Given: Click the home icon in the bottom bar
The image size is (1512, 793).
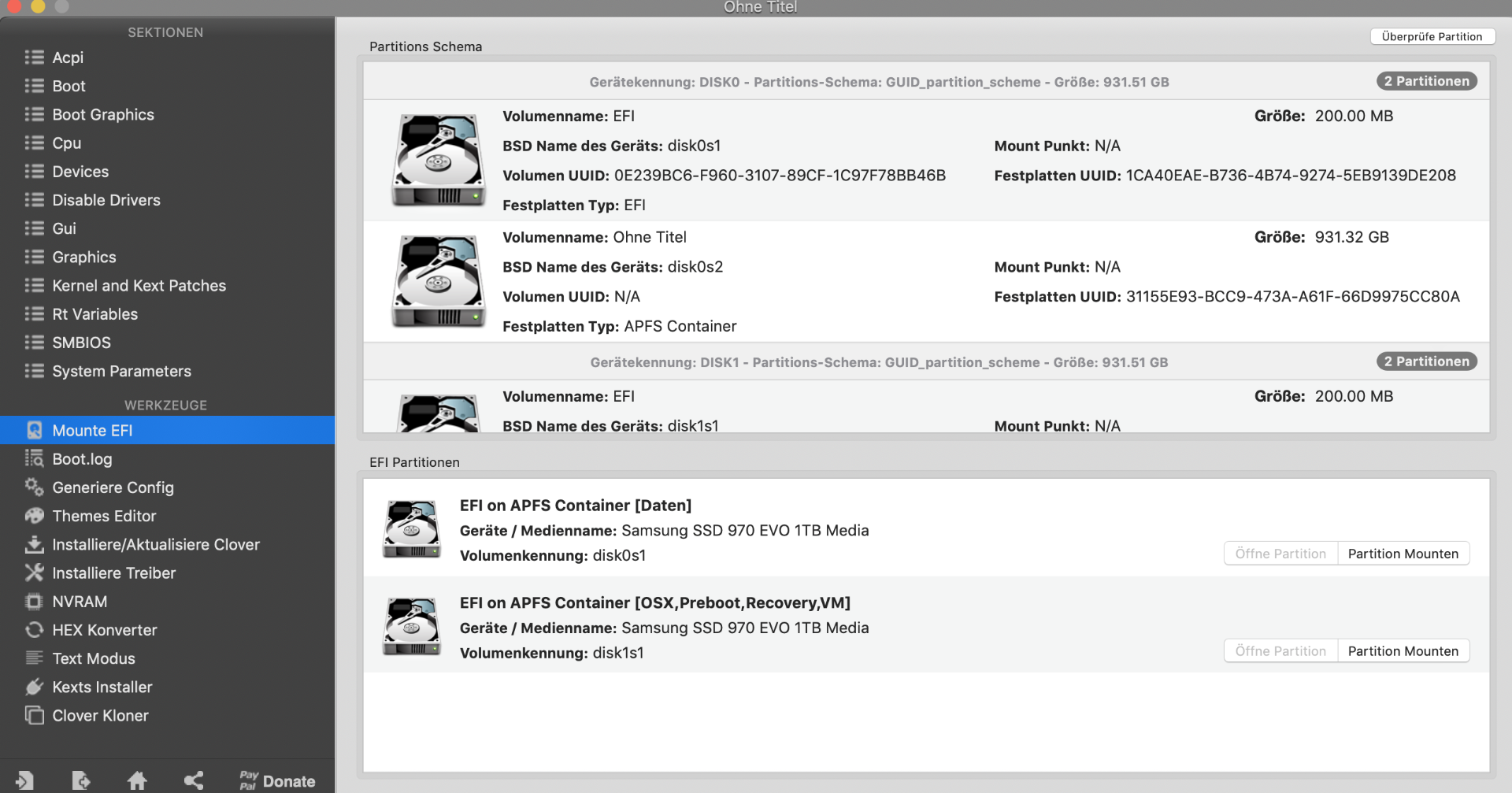Looking at the screenshot, I should click(137, 780).
